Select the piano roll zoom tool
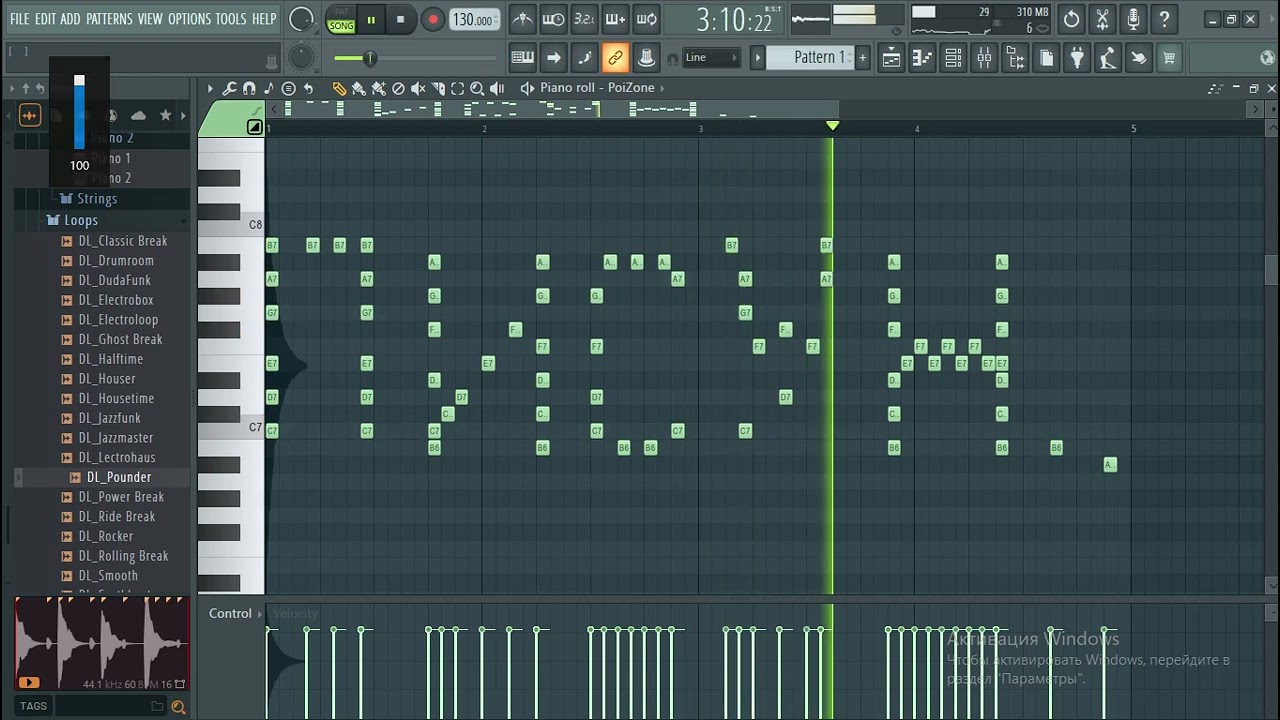Viewport: 1280px width, 720px height. 477,88
